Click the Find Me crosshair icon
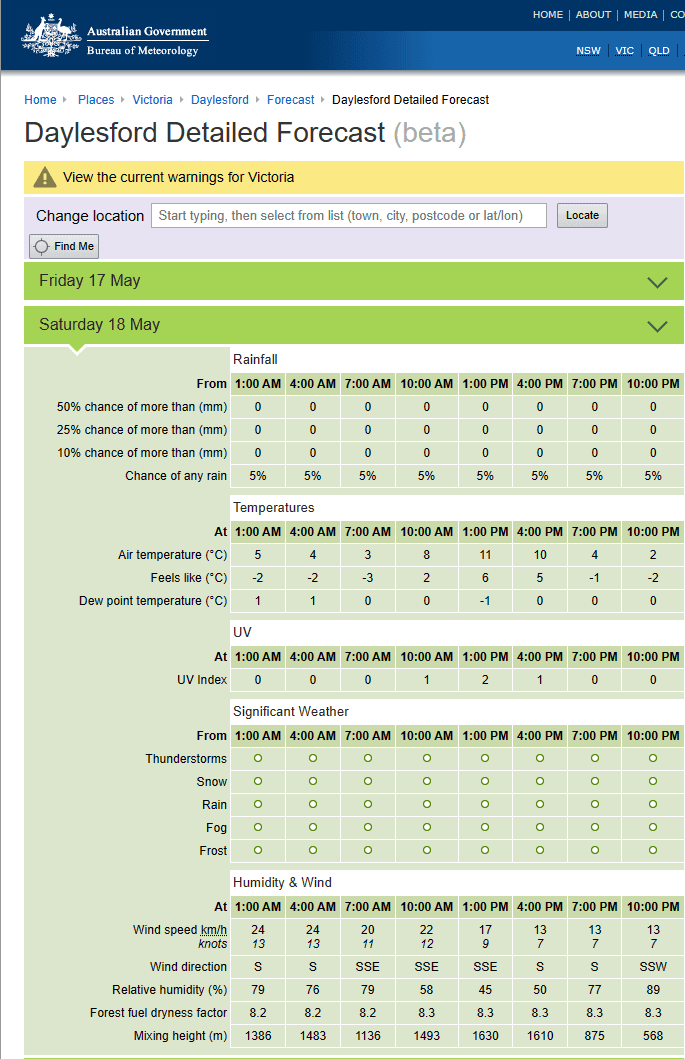 (41, 246)
